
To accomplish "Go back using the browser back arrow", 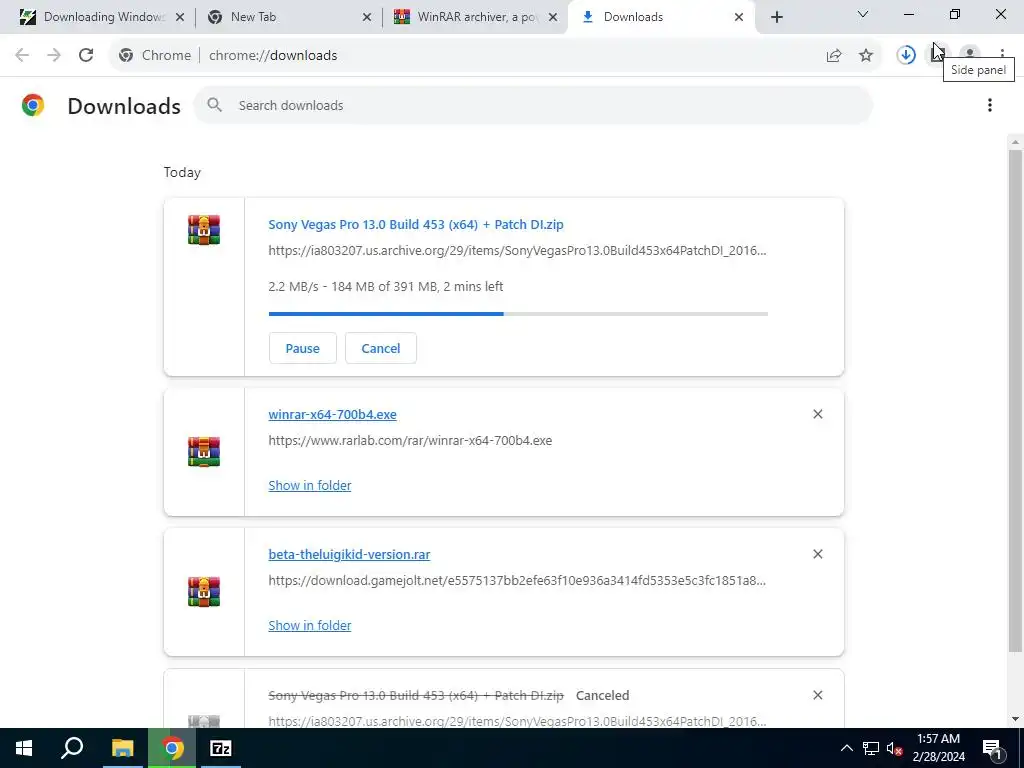I will (22, 56).
